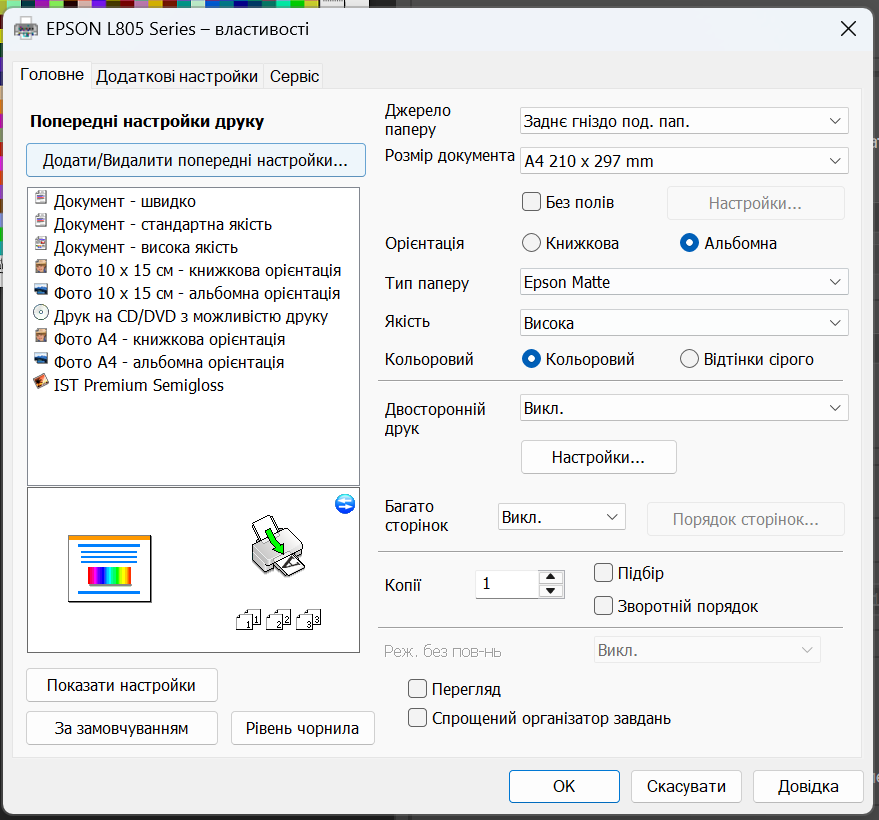
Task: Click the CD/DVD disc icon in preset list
Action: tap(41, 312)
